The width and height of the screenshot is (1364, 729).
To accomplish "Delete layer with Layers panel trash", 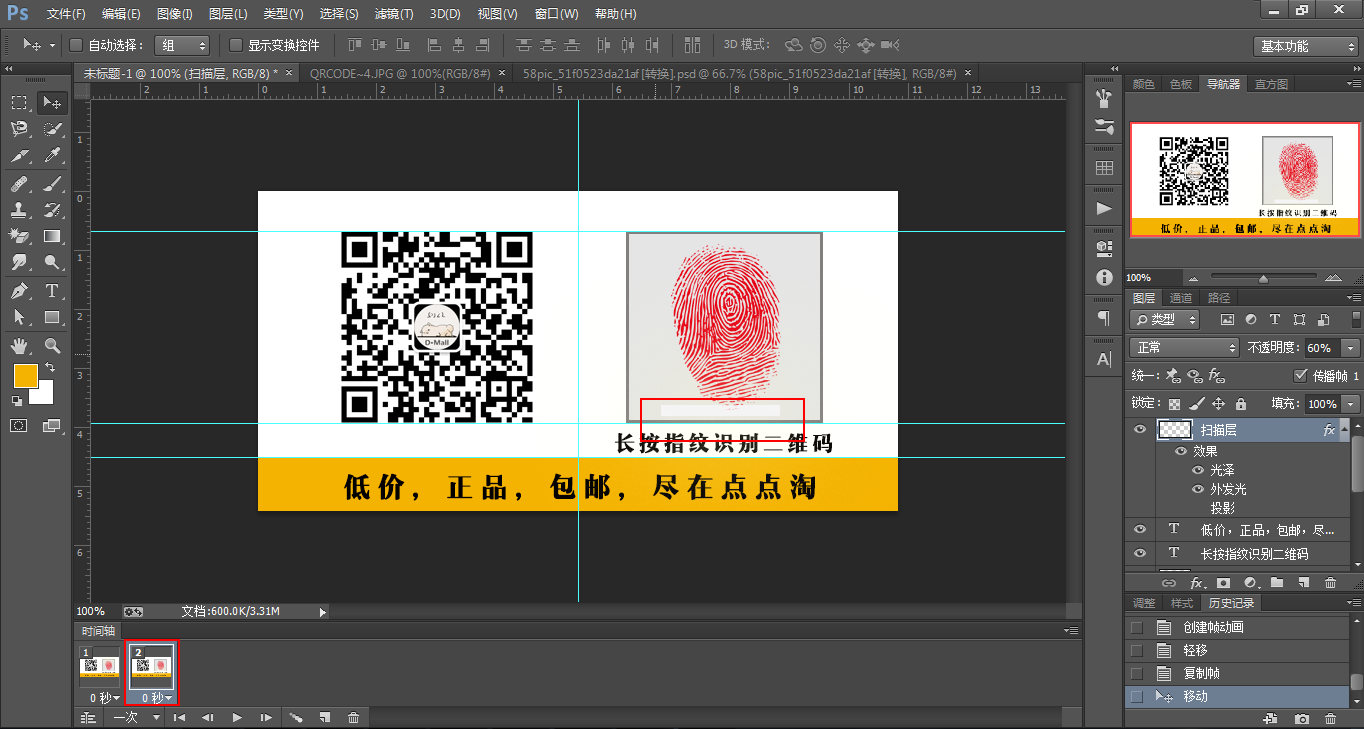I will click(x=1330, y=582).
